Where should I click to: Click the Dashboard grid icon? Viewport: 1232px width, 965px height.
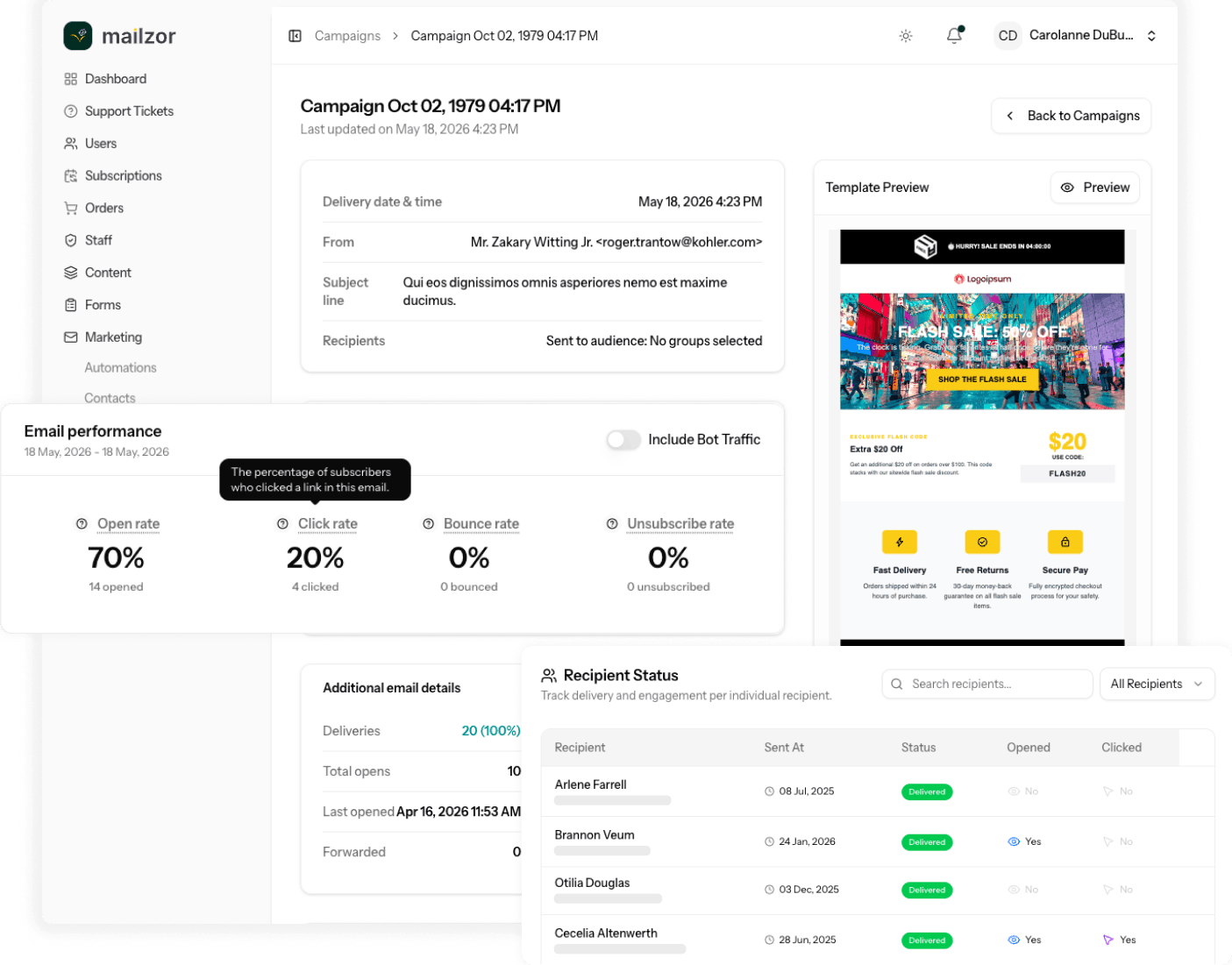(x=71, y=79)
